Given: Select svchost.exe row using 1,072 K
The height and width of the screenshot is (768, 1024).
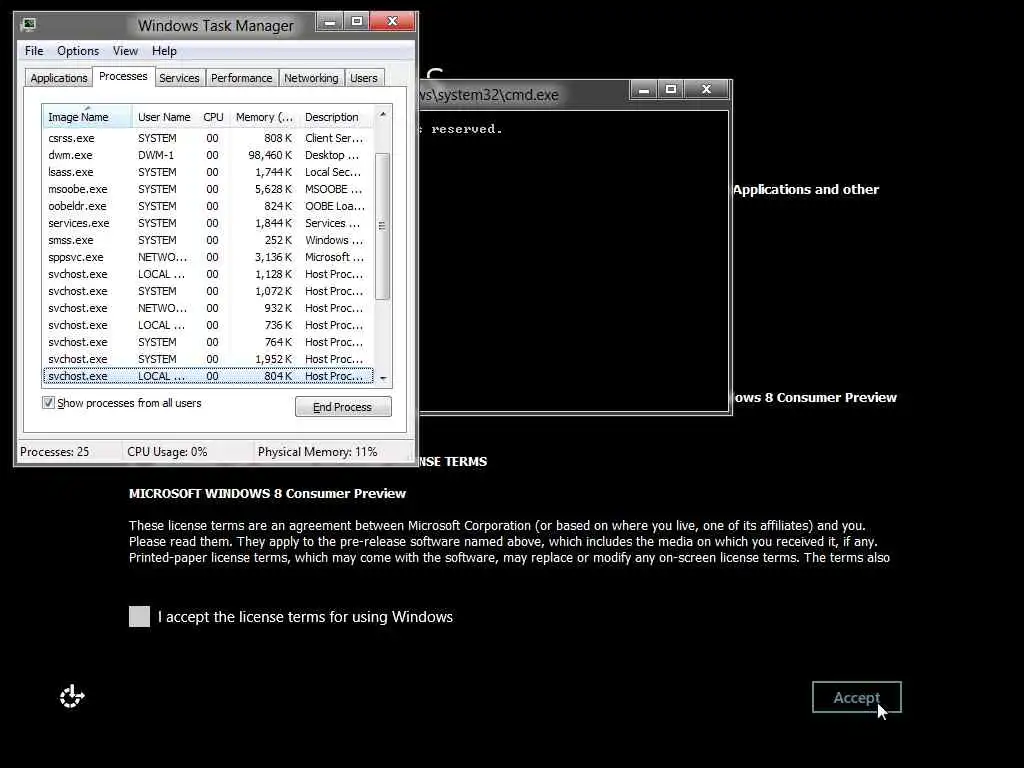Looking at the screenshot, I should pyautogui.click(x=208, y=291).
